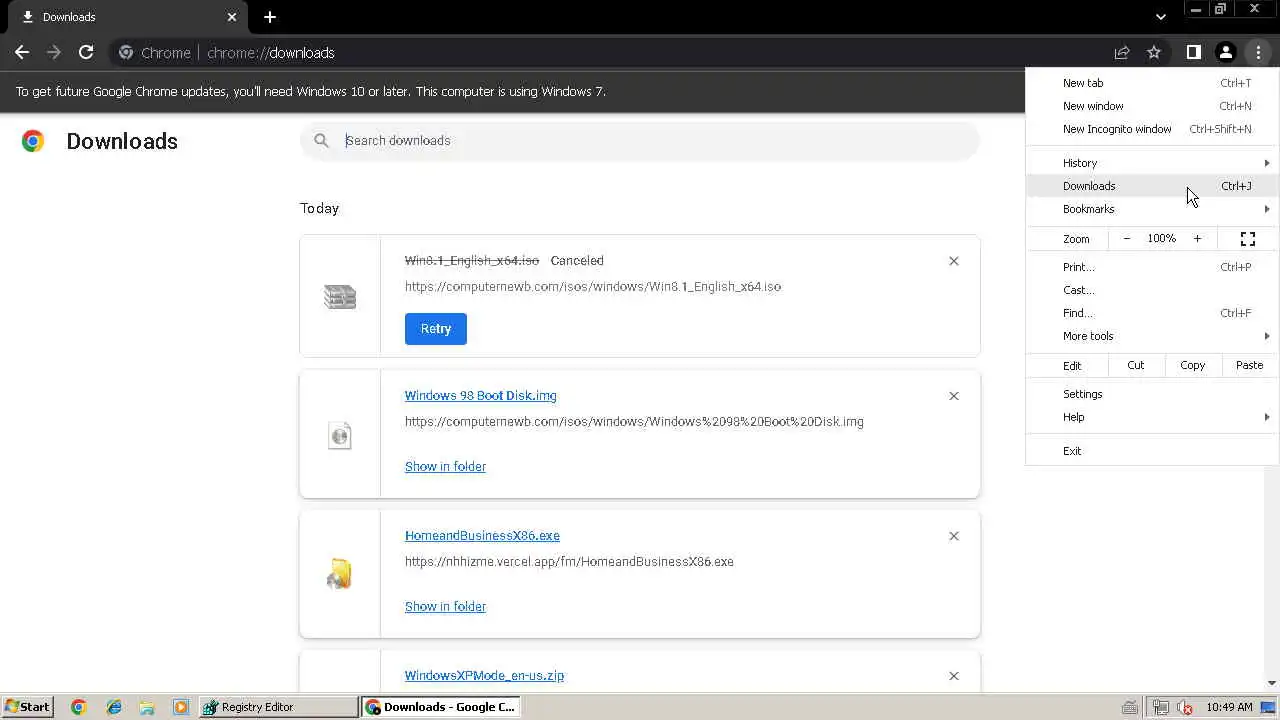The image size is (1280, 720).
Task: Select Find in menu
Action: coord(1152,313)
